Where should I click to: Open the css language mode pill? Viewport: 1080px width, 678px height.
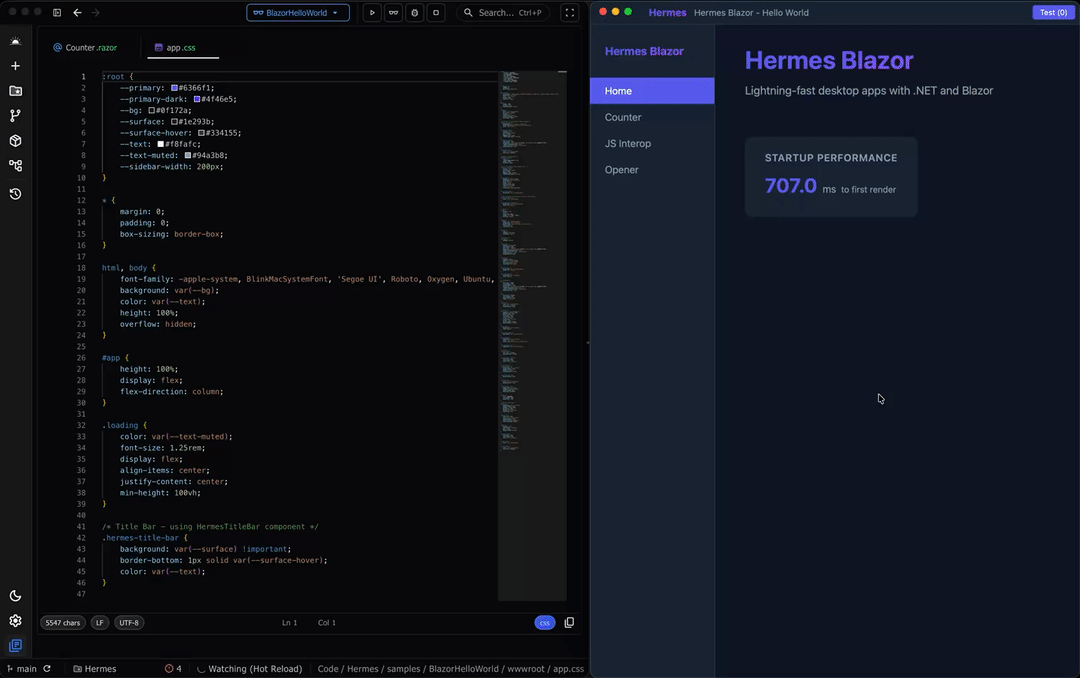point(545,623)
